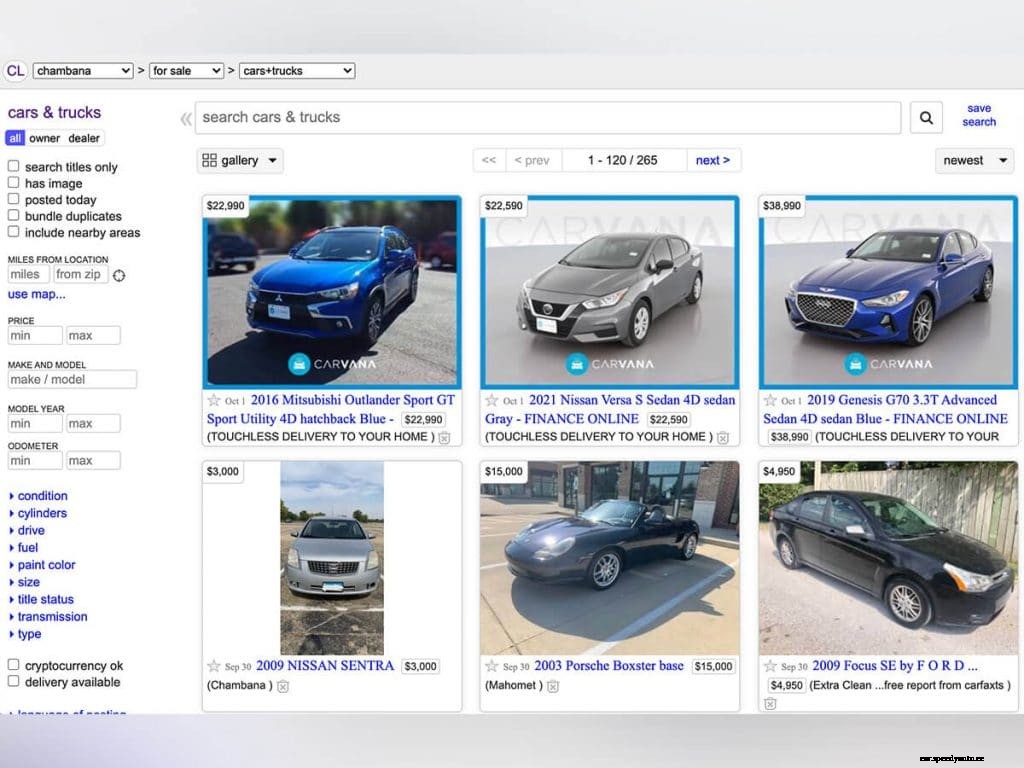
Task: Hide the 2009 Focus SE listing
Action: (x=771, y=704)
